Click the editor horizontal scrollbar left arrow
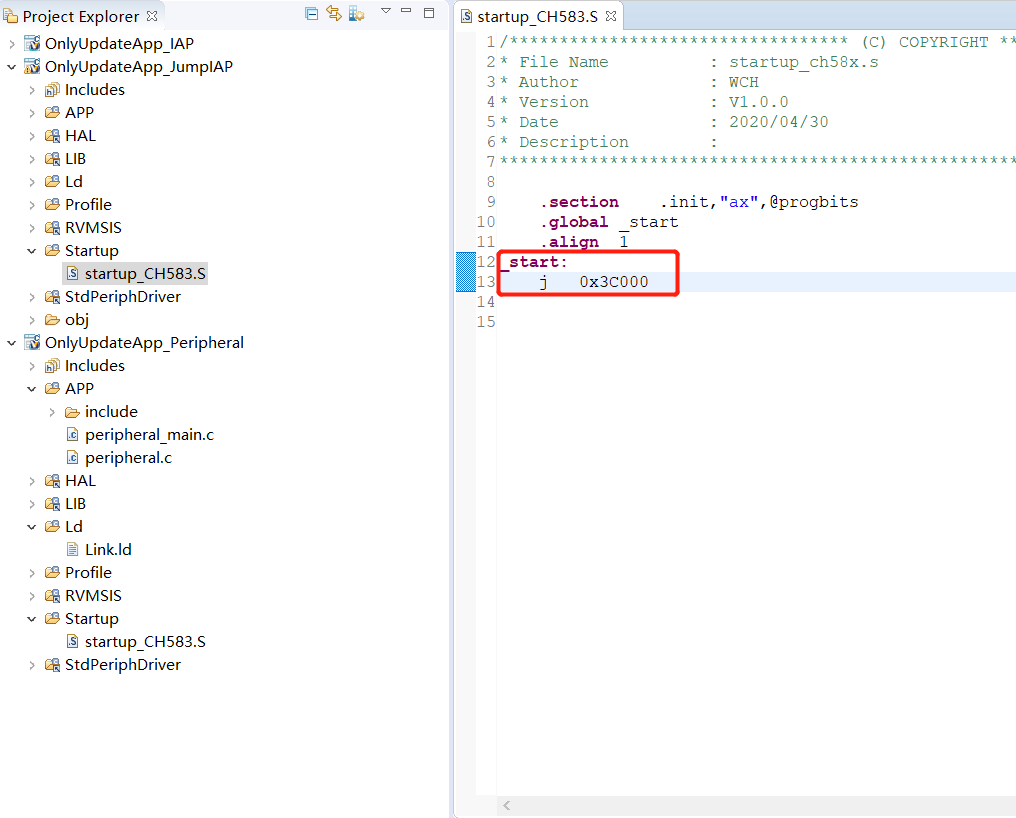This screenshot has height=818, width=1016. point(507,805)
